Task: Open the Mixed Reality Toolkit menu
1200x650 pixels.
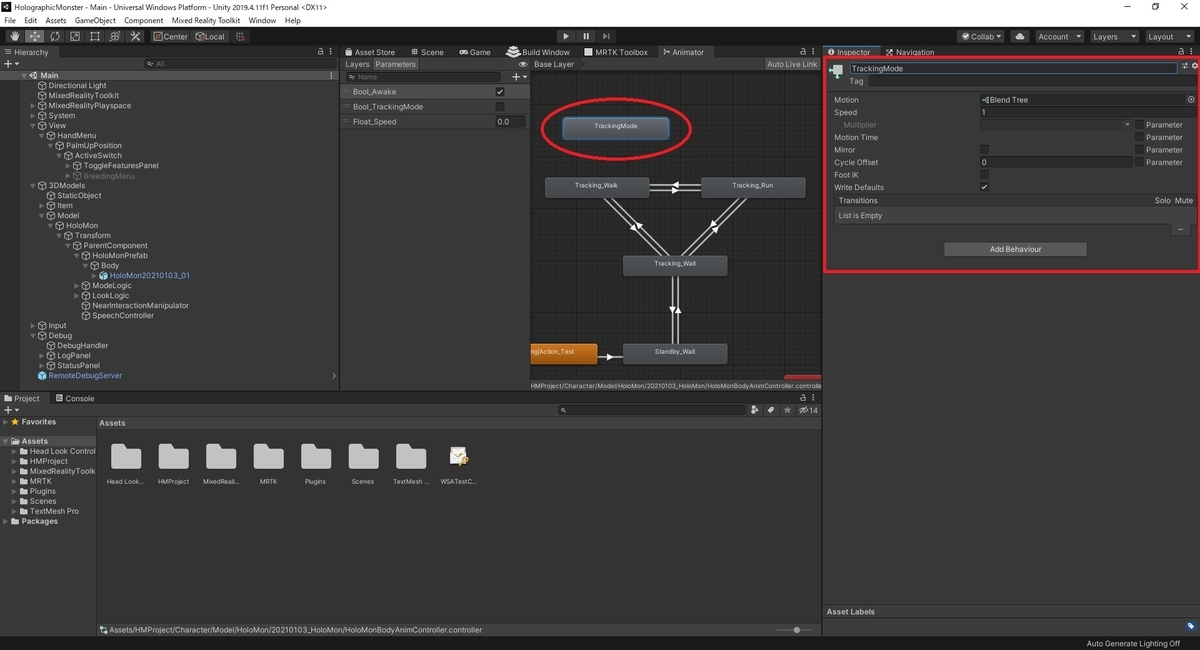Action: (x=205, y=20)
